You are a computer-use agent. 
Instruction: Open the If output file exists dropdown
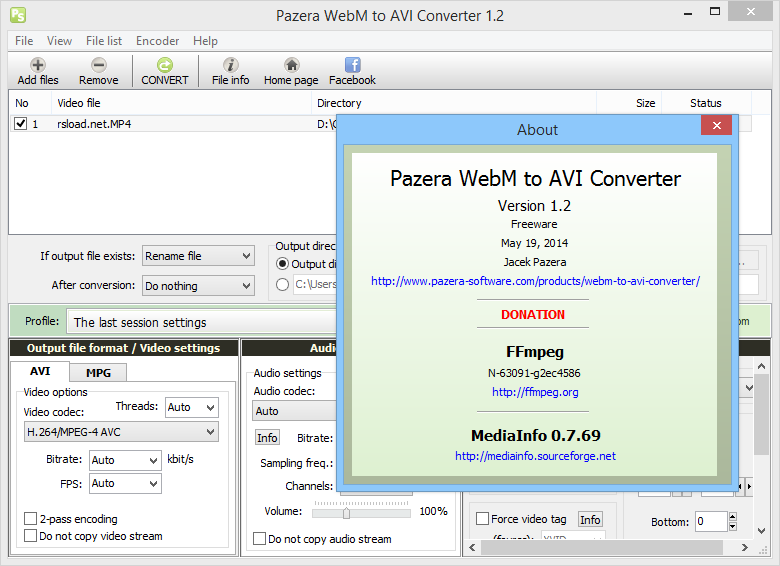pos(198,256)
